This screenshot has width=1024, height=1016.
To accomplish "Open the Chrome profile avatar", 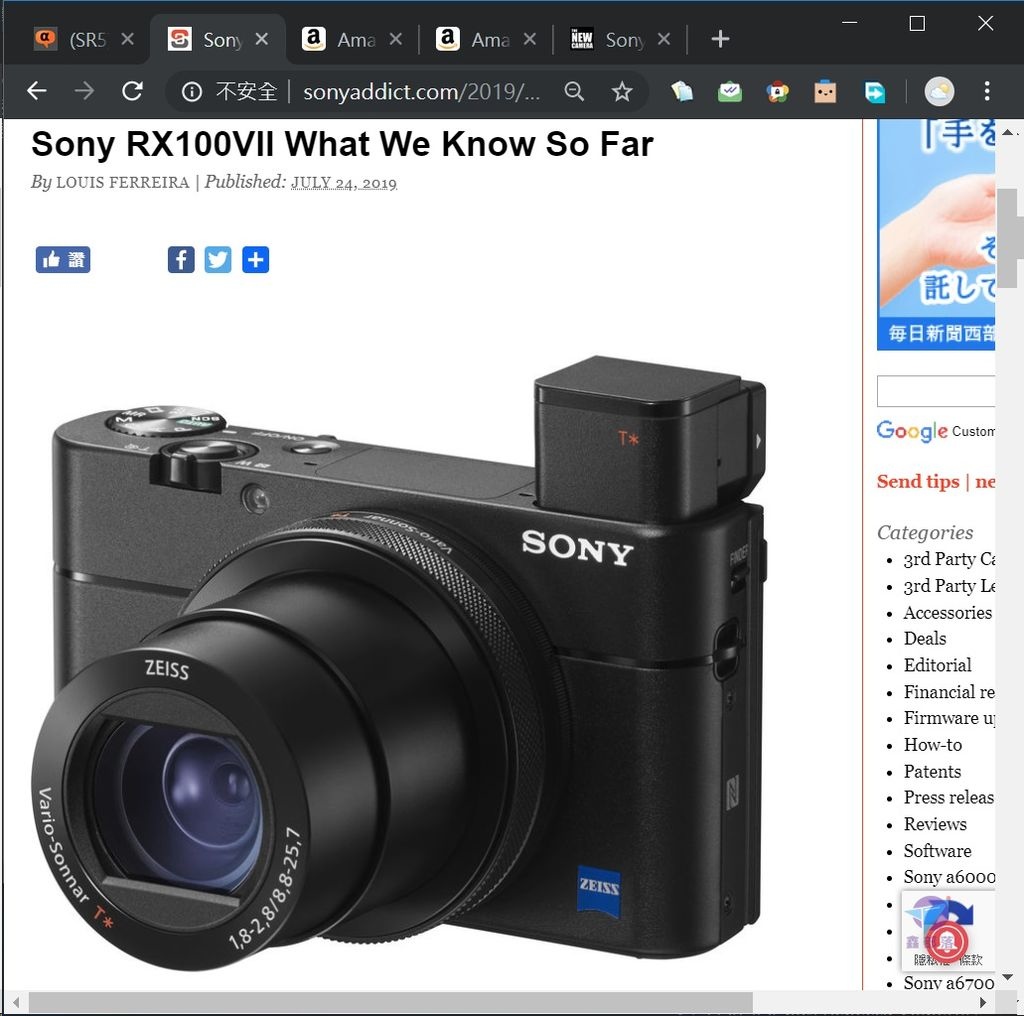I will tap(939, 91).
